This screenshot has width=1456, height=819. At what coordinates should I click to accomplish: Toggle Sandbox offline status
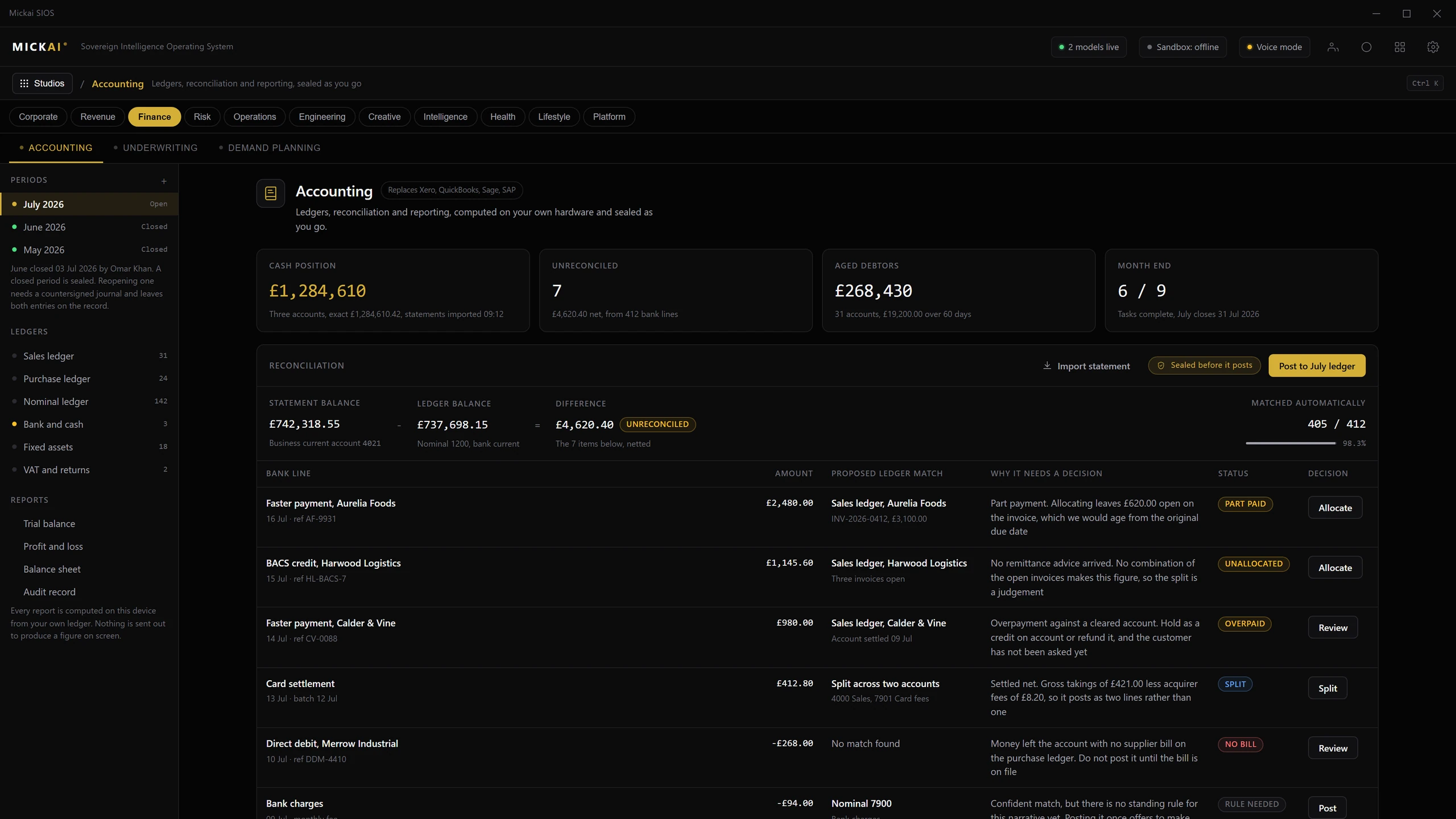point(1182,47)
